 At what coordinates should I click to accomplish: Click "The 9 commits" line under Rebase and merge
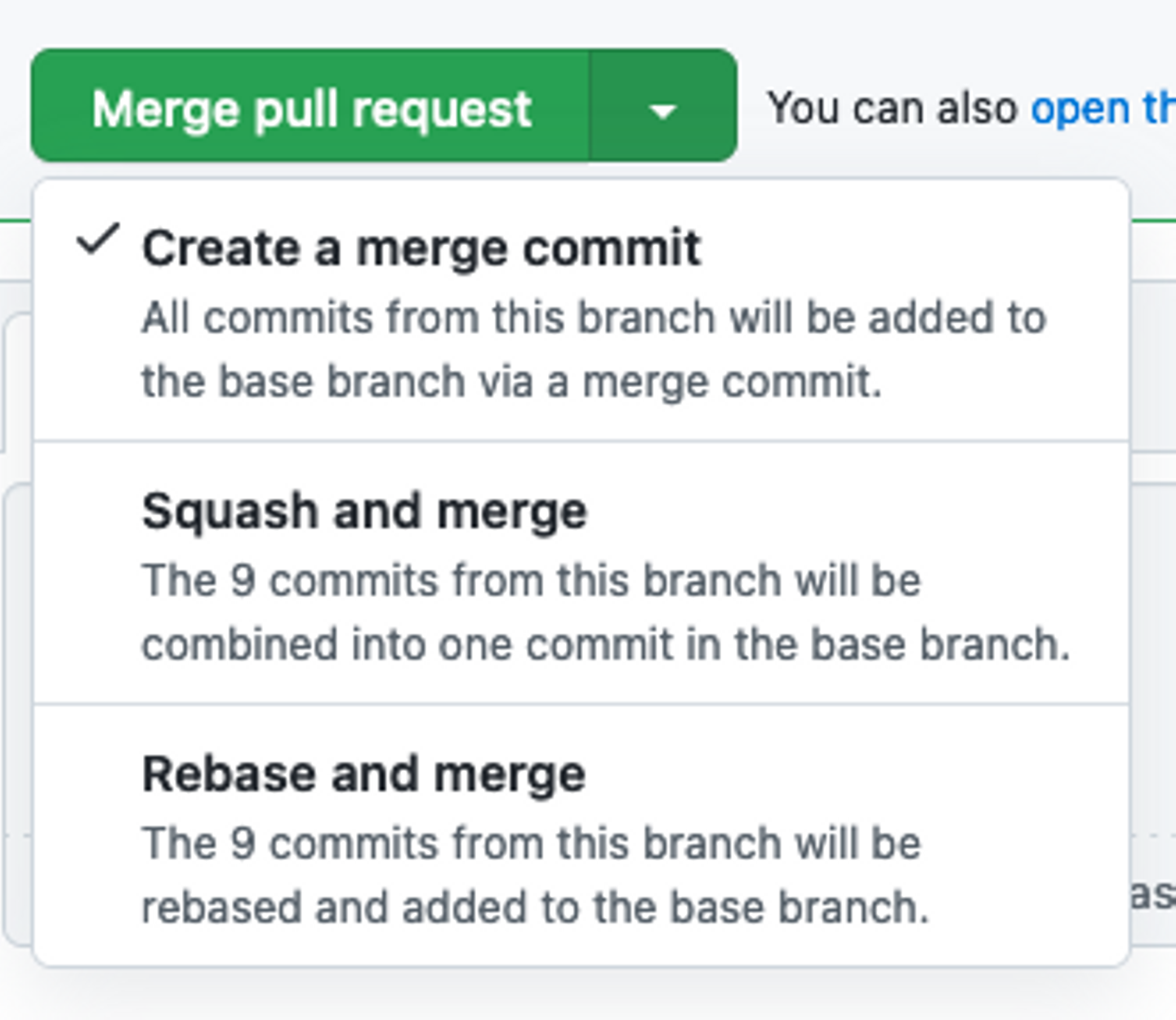coord(531,844)
